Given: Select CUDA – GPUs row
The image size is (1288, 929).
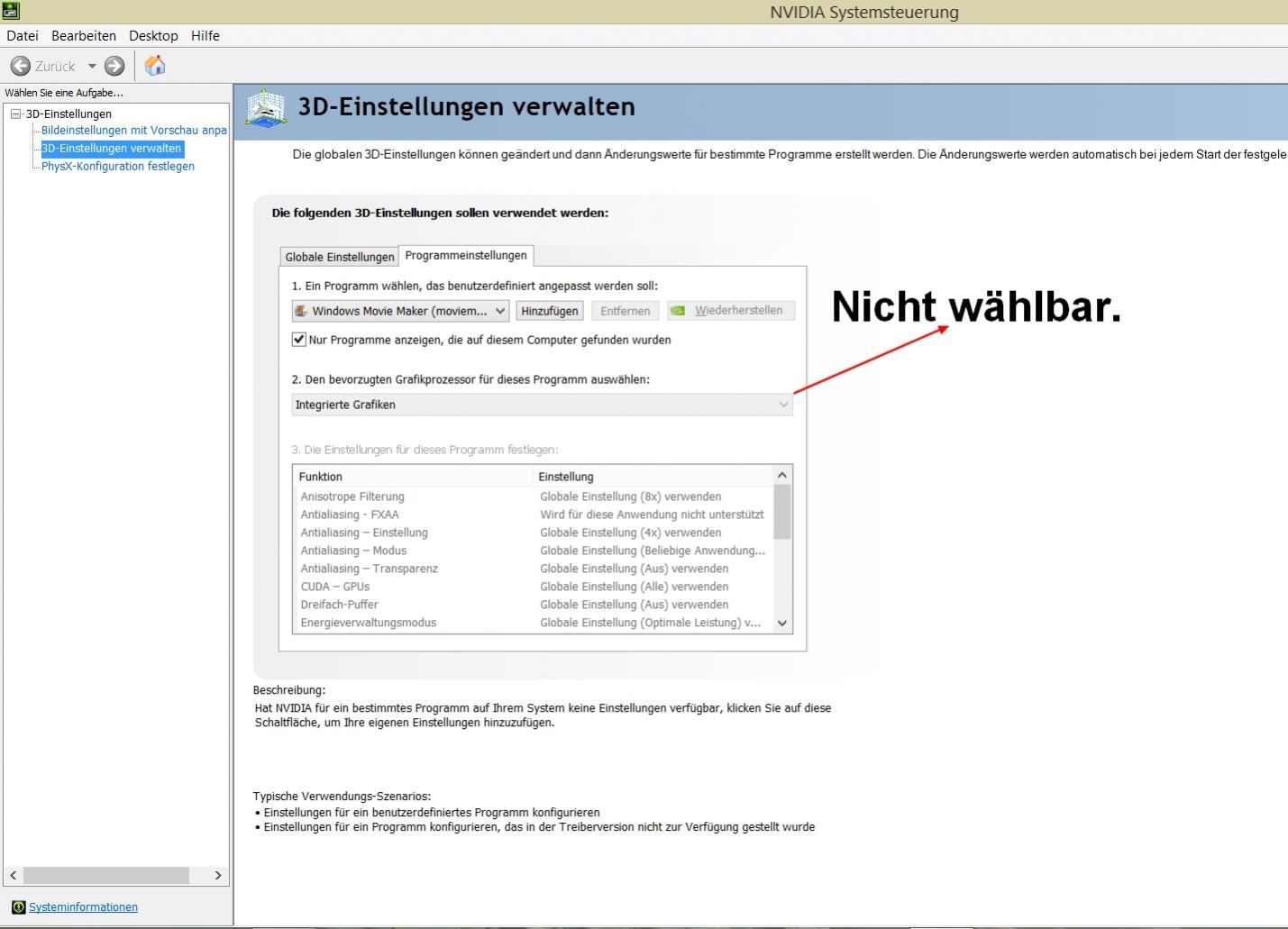Looking at the screenshot, I should click(x=534, y=587).
